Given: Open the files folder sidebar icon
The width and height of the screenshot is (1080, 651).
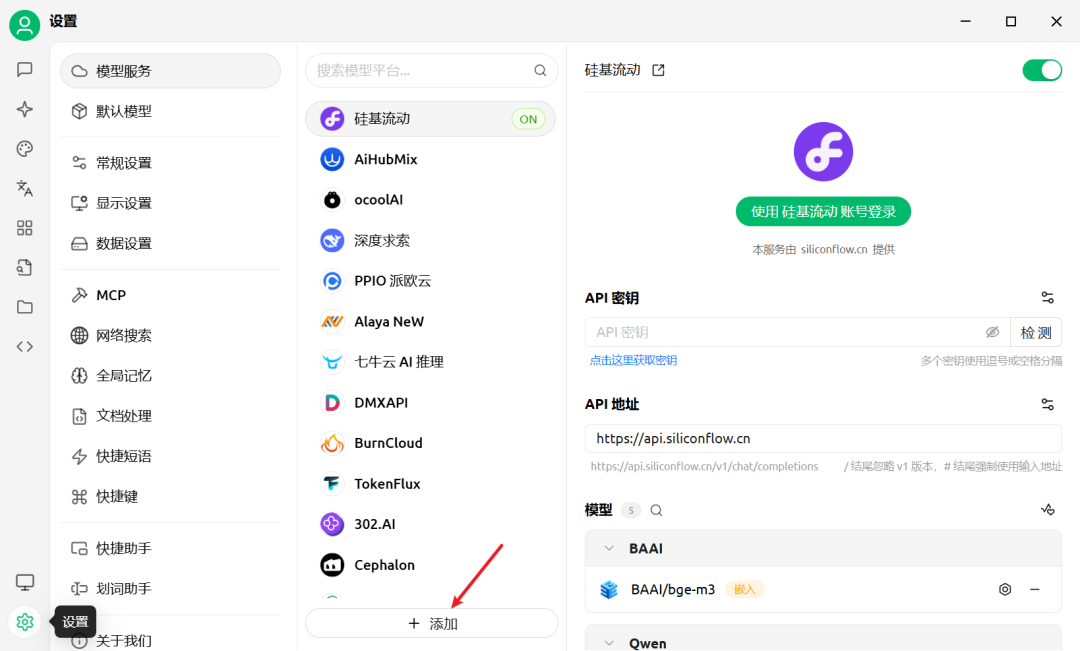Looking at the screenshot, I should coord(25,307).
